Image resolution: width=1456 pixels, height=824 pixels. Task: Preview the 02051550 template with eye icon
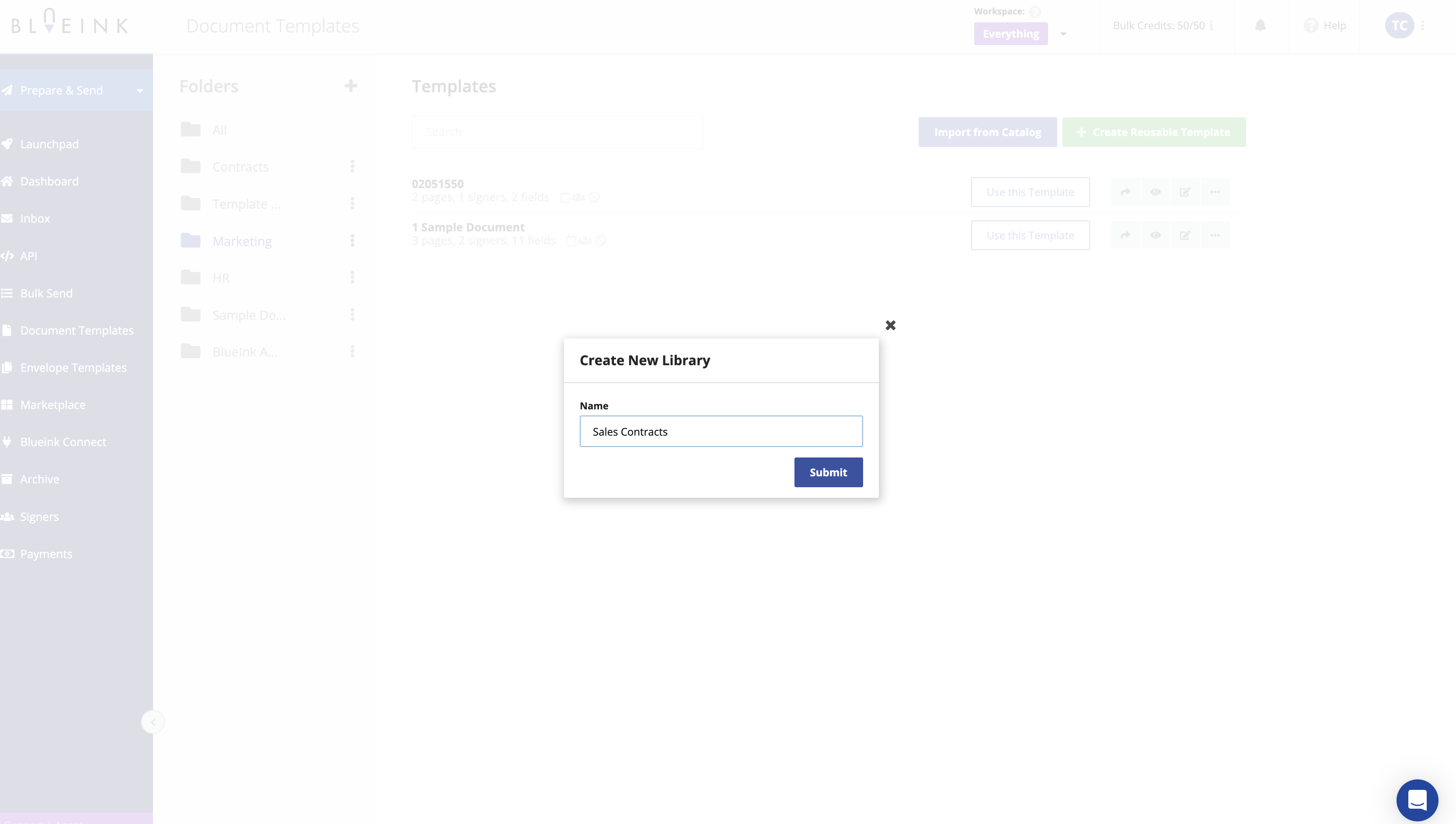pos(1155,192)
